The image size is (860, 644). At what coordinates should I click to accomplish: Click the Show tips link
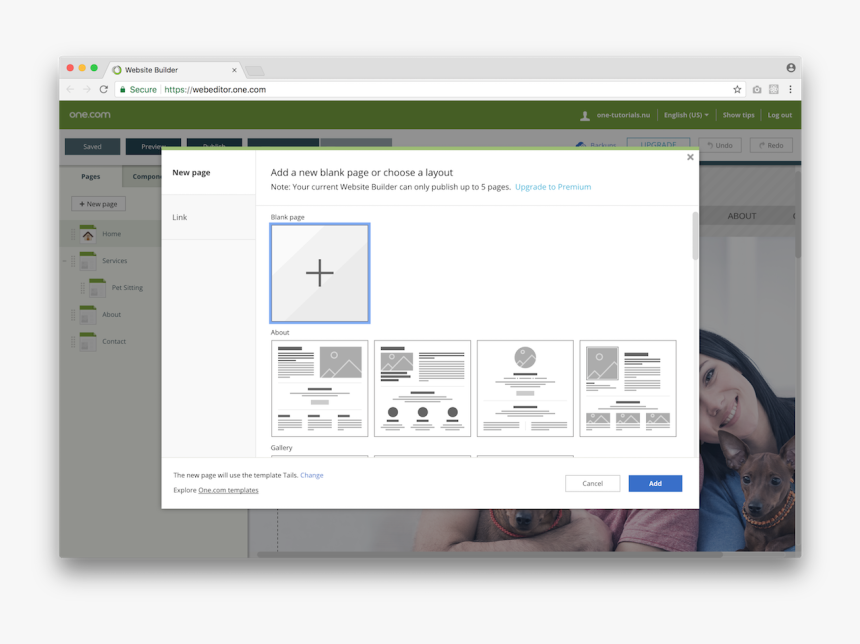point(738,115)
